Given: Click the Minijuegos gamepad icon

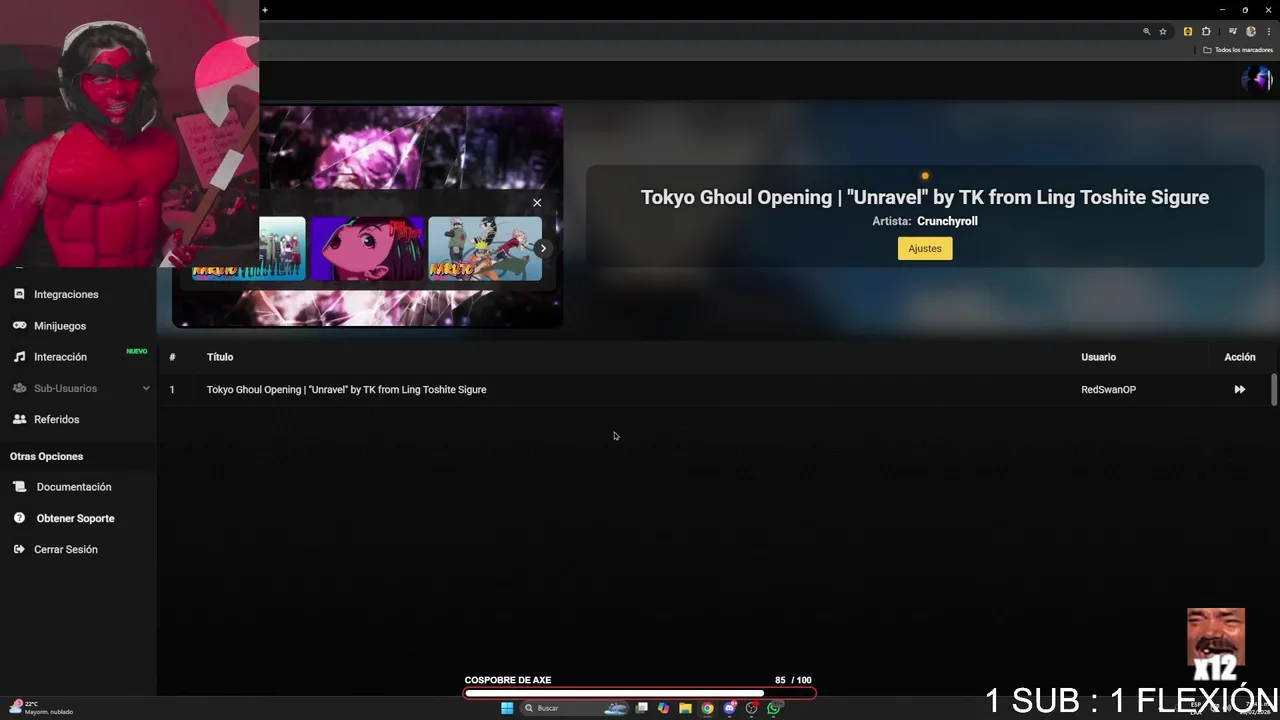Looking at the screenshot, I should point(20,326).
